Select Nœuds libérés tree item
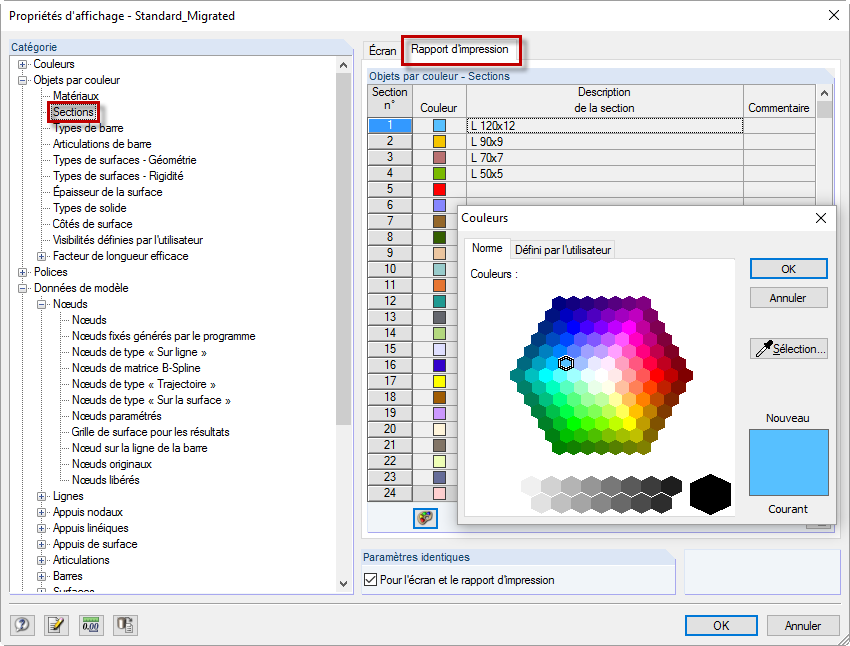The width and height of the screenshot is (850, 646). (x=106, y=480)
